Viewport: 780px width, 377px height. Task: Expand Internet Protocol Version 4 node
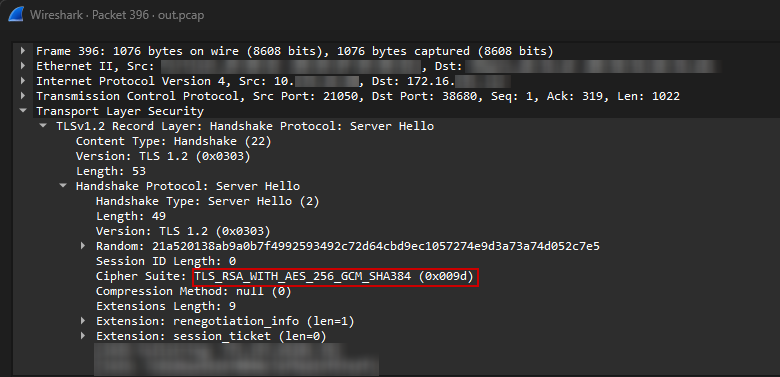pos(23,81)
